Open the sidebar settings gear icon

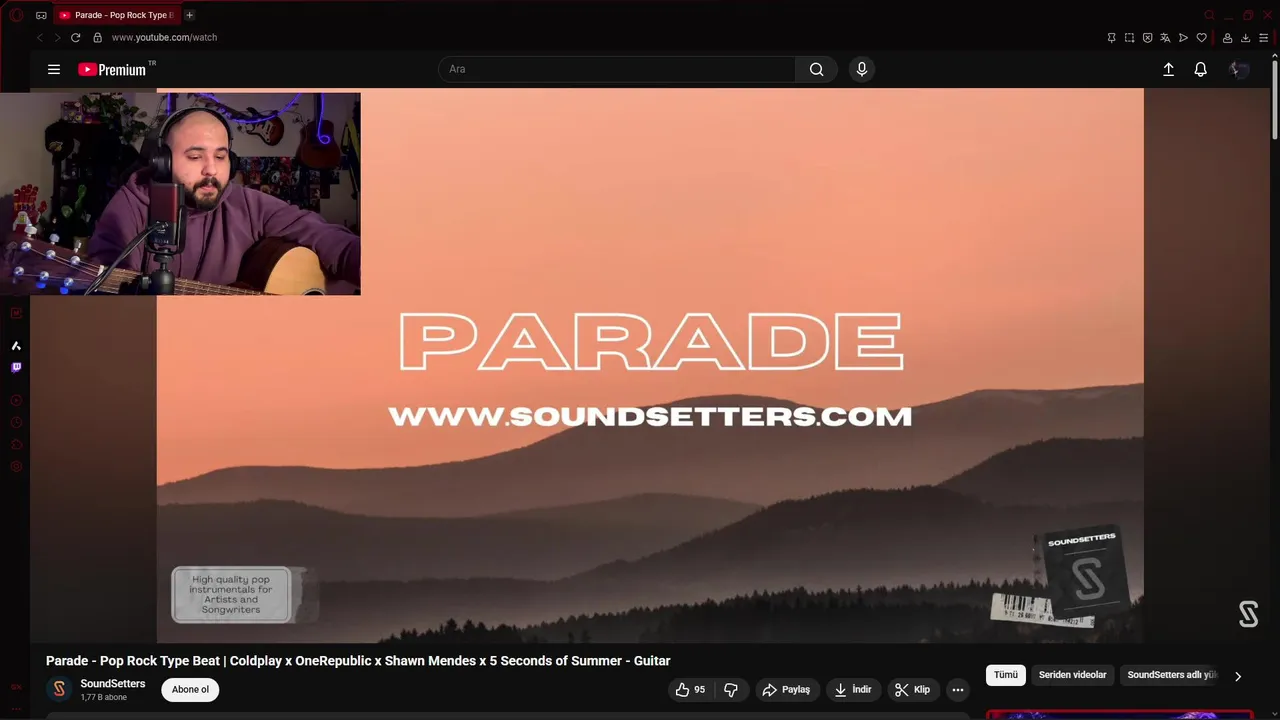[16, 467]
